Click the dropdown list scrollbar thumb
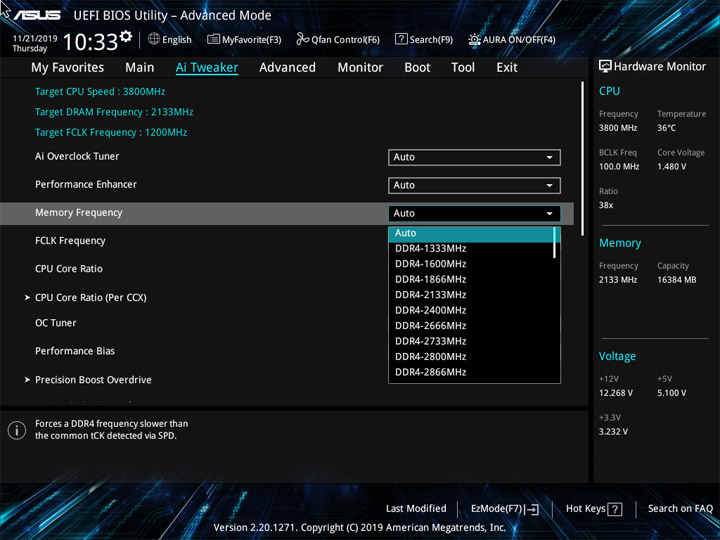This screenshot has height=540, width=720. (x=555, y=242)
